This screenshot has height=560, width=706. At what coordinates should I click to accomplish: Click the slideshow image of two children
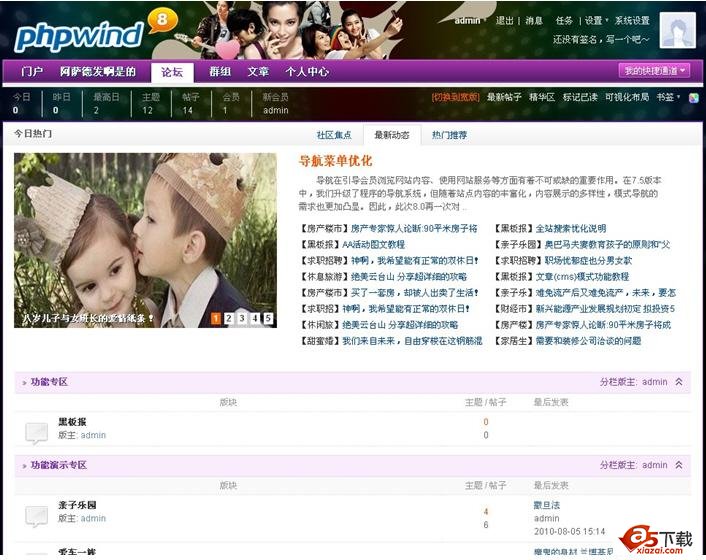(x=145, y=240)
